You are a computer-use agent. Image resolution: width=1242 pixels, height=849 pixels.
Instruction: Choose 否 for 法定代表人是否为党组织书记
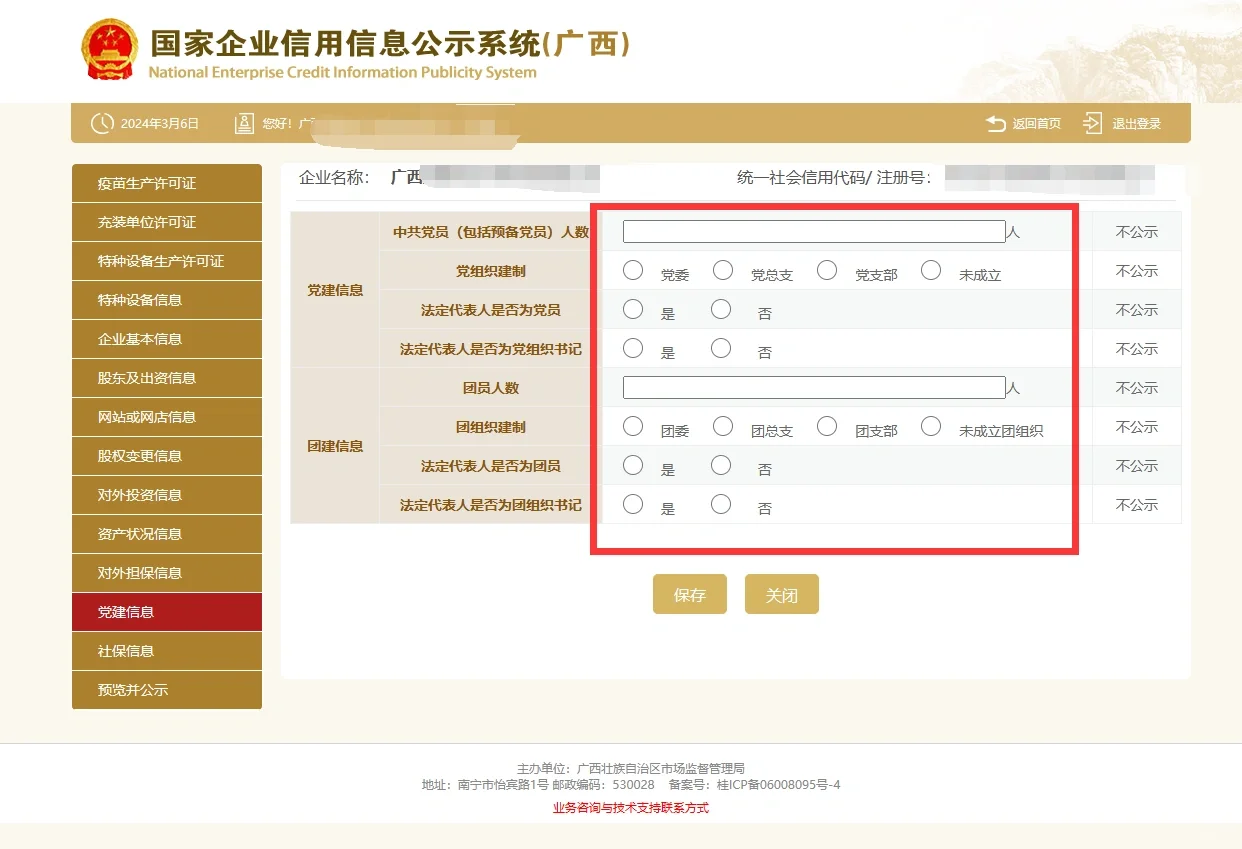tap(721, 348)
